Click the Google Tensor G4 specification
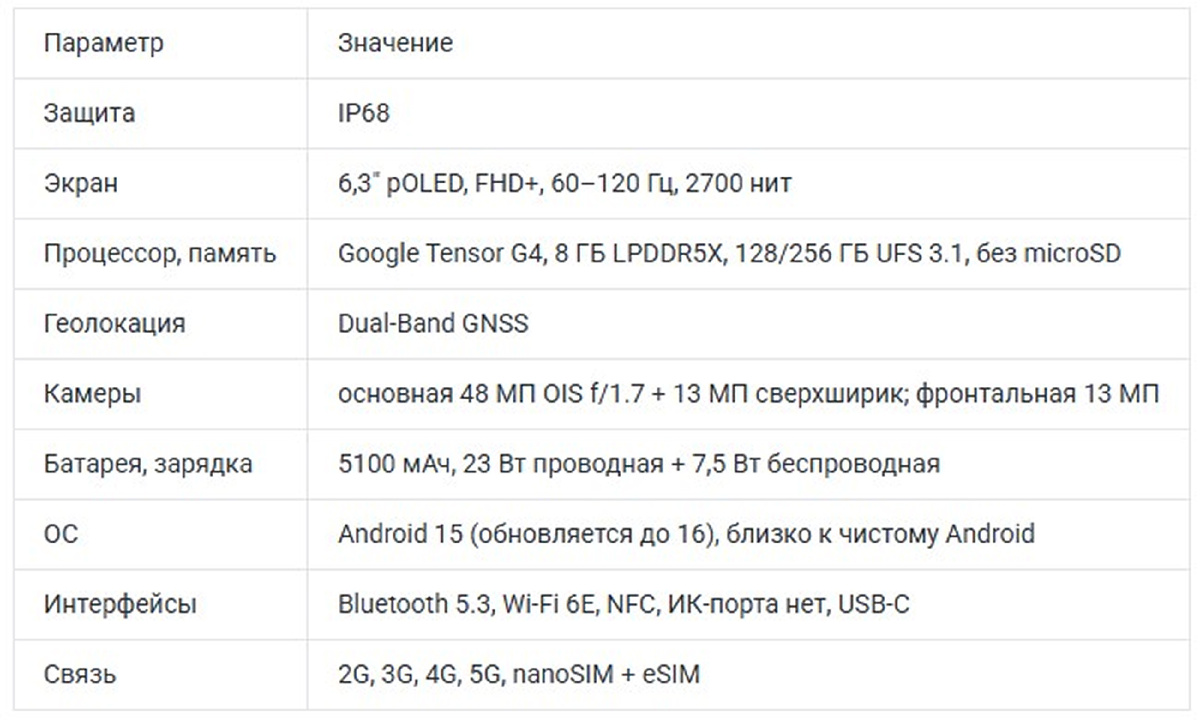Image resolution: width=1200 pixels, height=720 pixels. tap(729, 253)
